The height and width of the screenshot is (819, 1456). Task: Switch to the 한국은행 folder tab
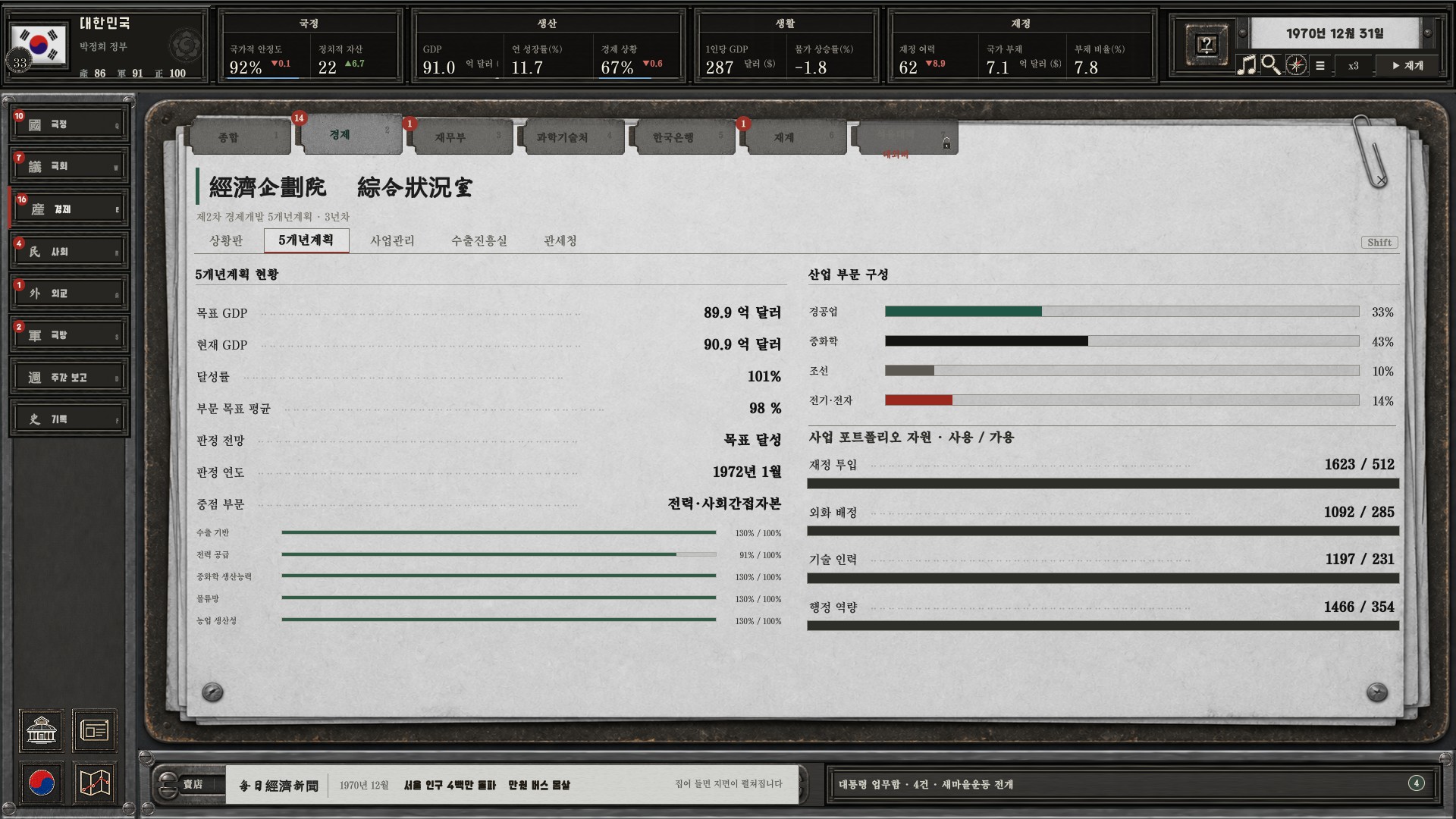pos(685,137)
